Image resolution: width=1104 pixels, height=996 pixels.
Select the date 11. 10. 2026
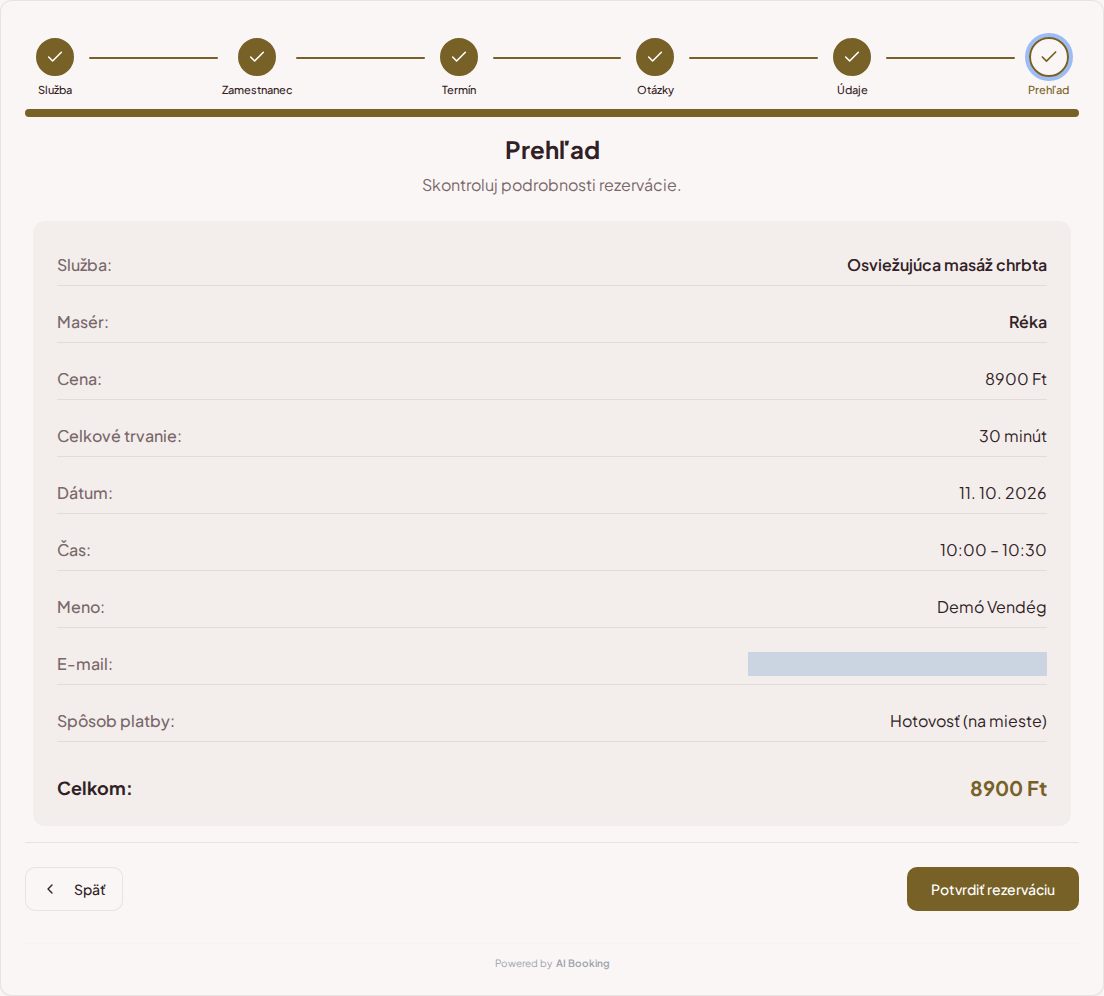pos(1003,493)
